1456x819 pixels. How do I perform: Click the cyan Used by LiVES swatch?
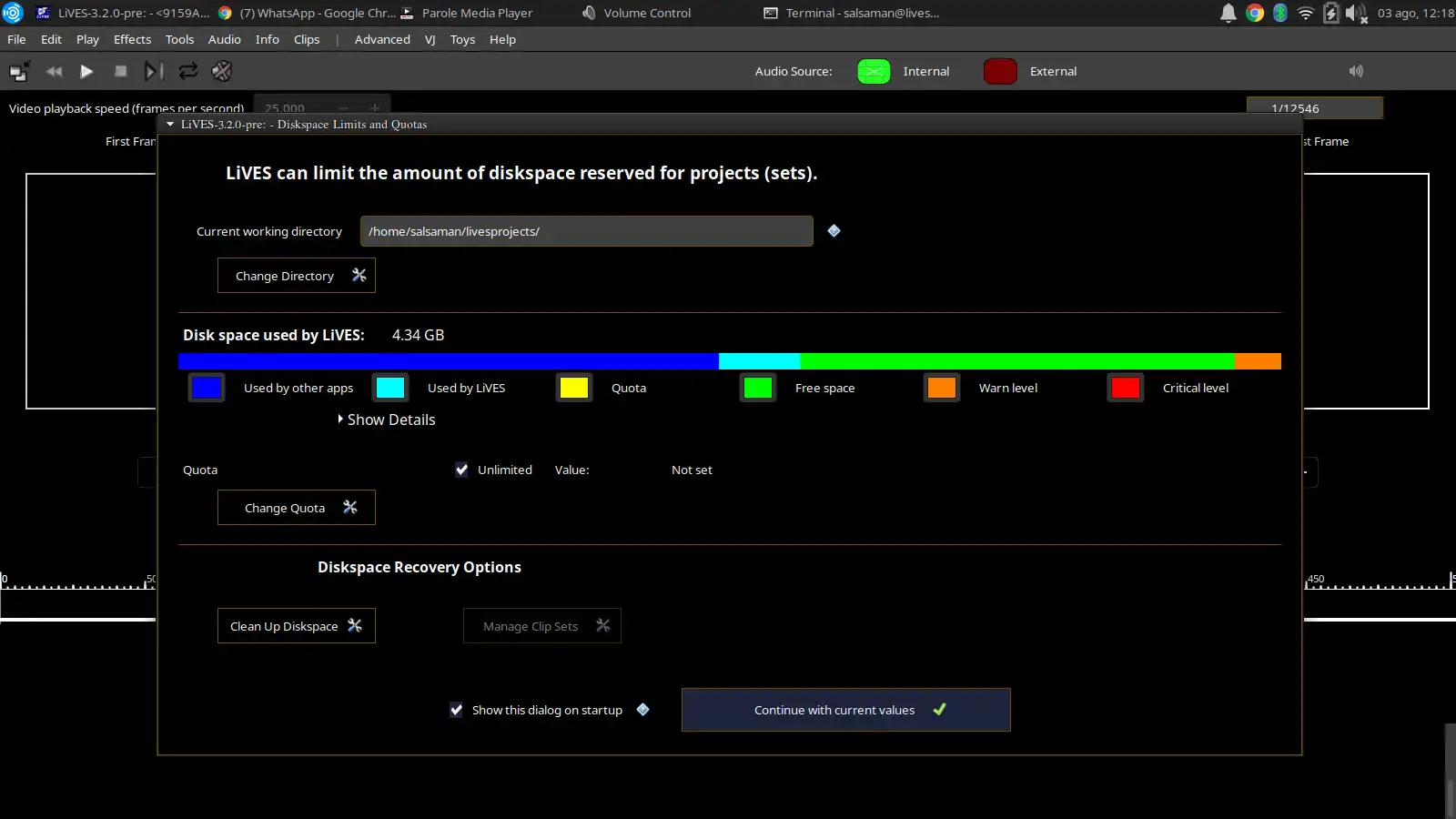pyautogui.click(x=390, y=388)
